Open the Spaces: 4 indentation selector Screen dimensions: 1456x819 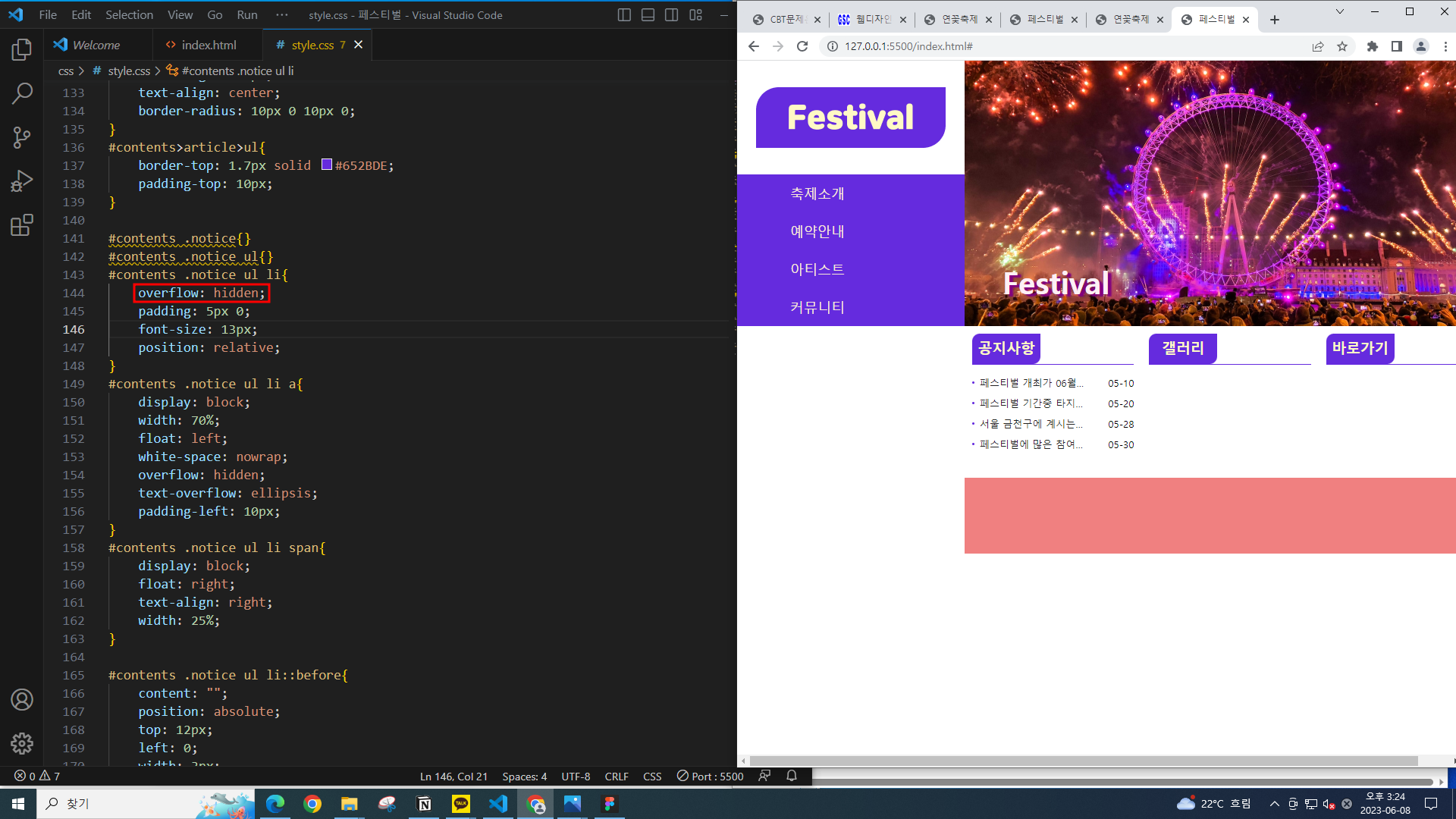[x=524, y=777]
